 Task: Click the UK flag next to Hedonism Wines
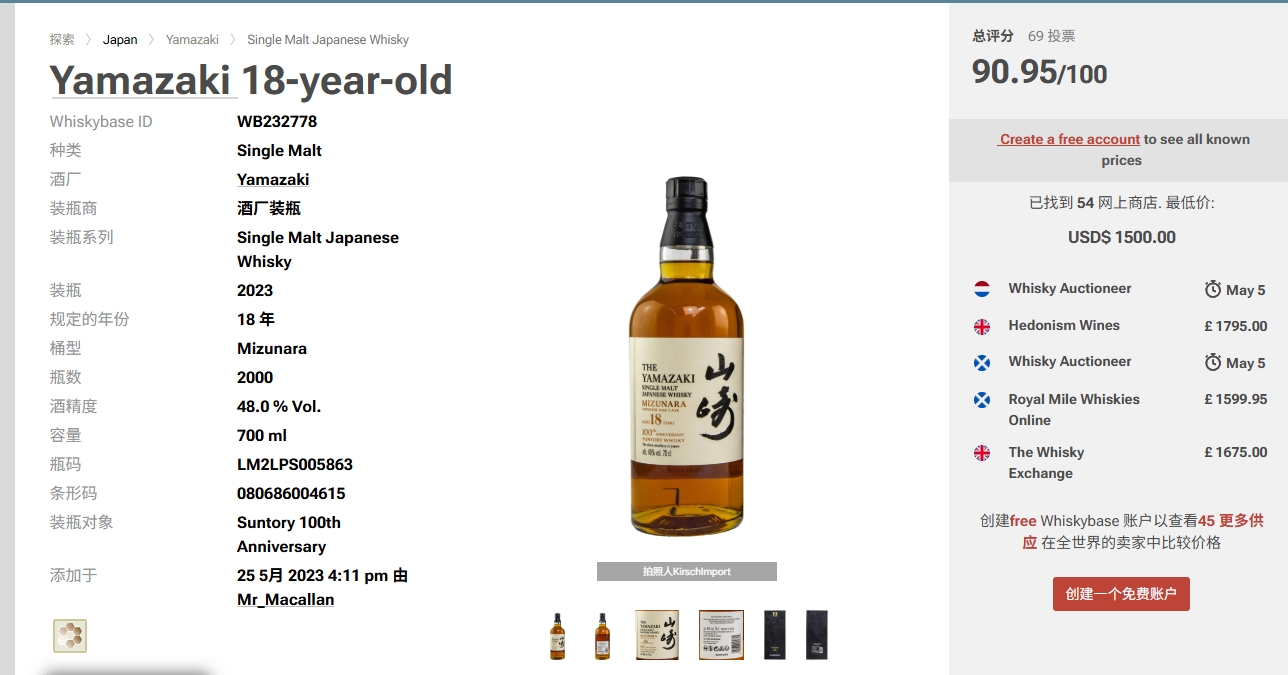[982, 326]
